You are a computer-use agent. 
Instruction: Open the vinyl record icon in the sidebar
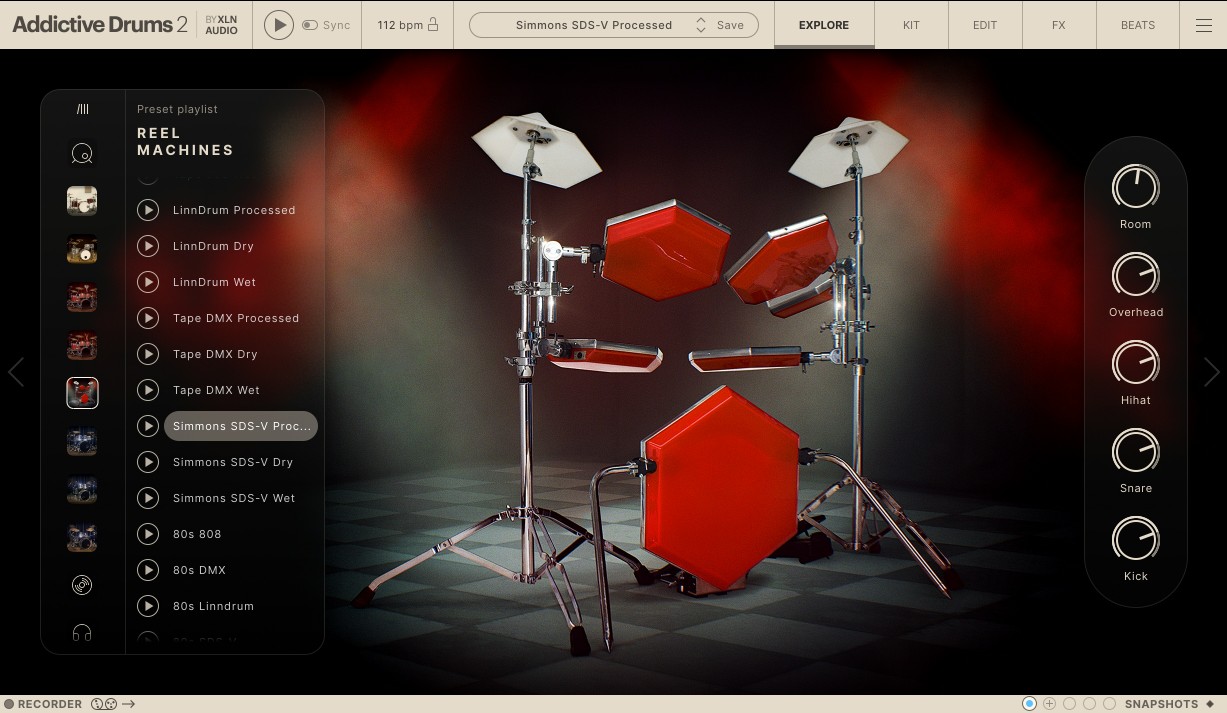pos(82,585)
